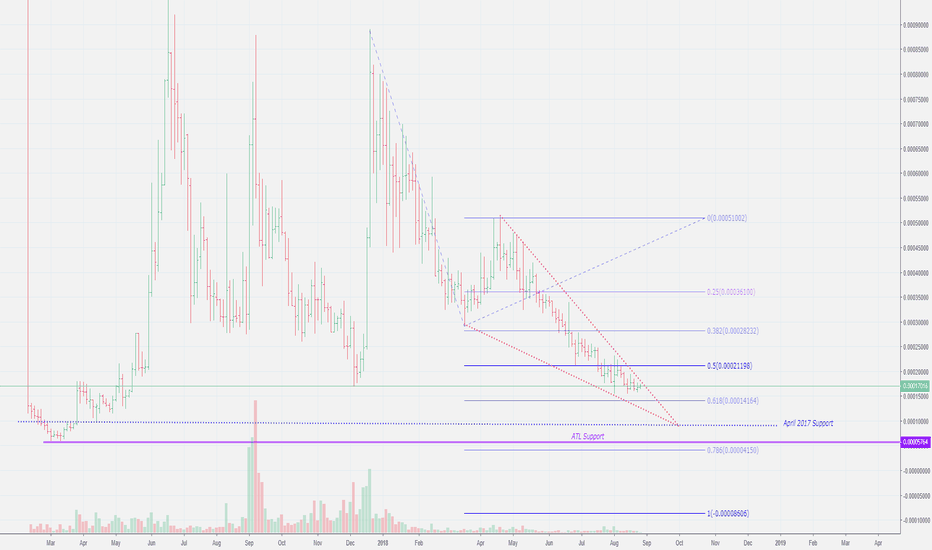This screenshot has height=550, width=932.
Task: Click the green 0.00017016 current price tag
Action: 915,386
